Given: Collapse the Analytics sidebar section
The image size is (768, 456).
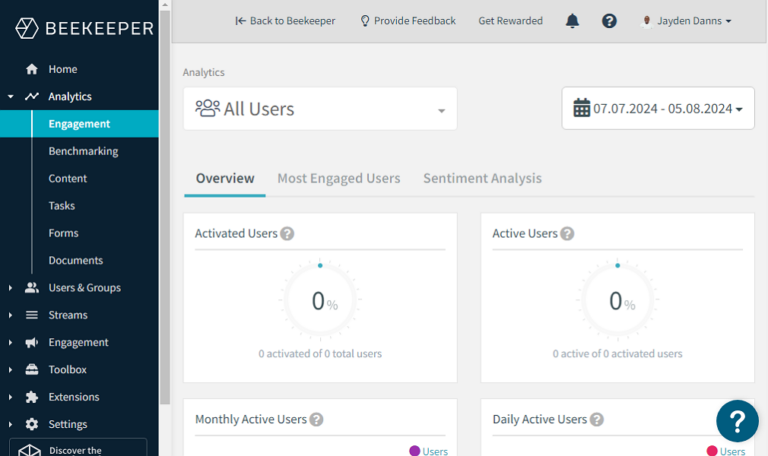Looking at the screenshot, I should 11,96.
